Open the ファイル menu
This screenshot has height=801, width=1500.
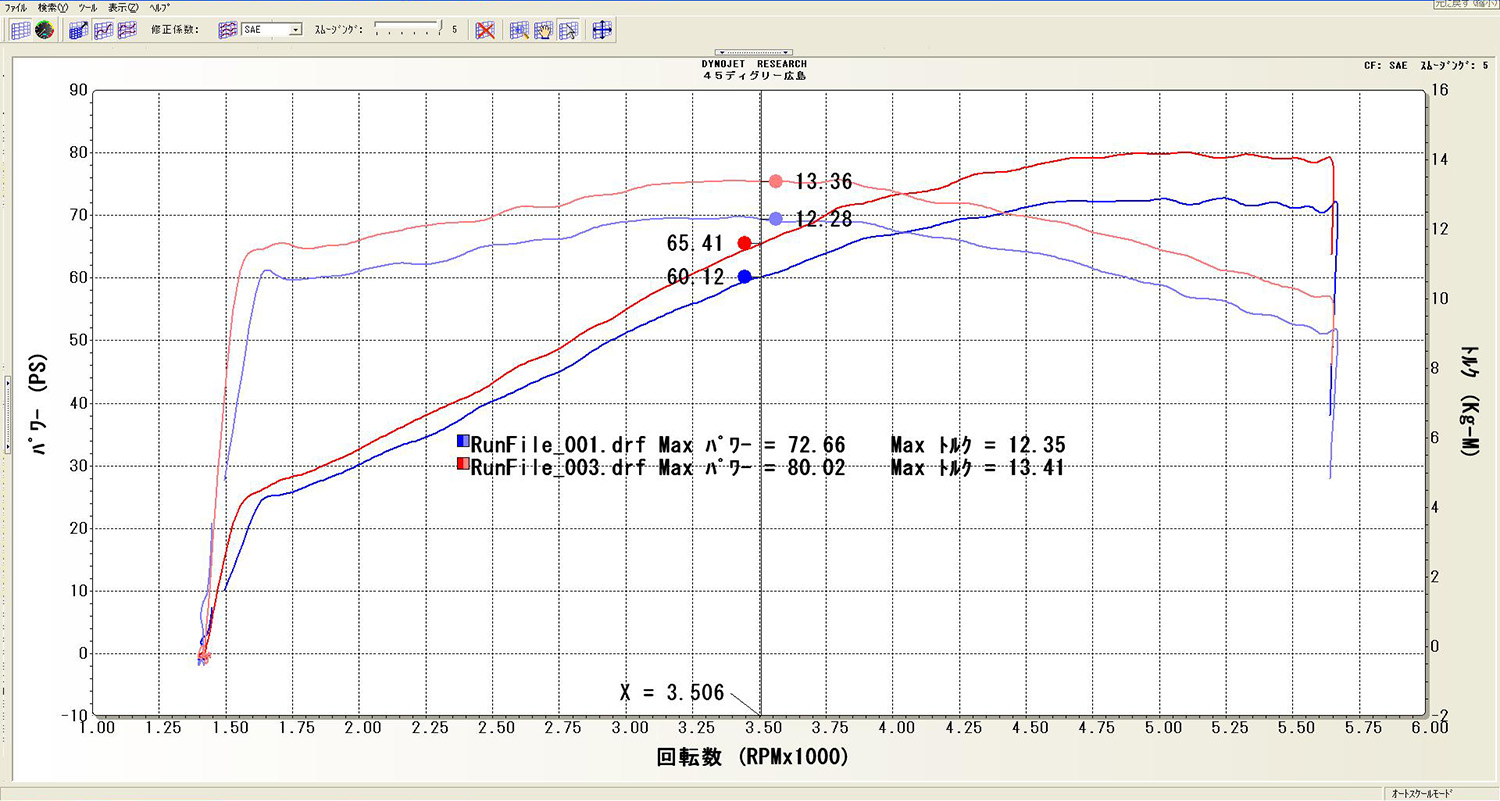(17, 7)
